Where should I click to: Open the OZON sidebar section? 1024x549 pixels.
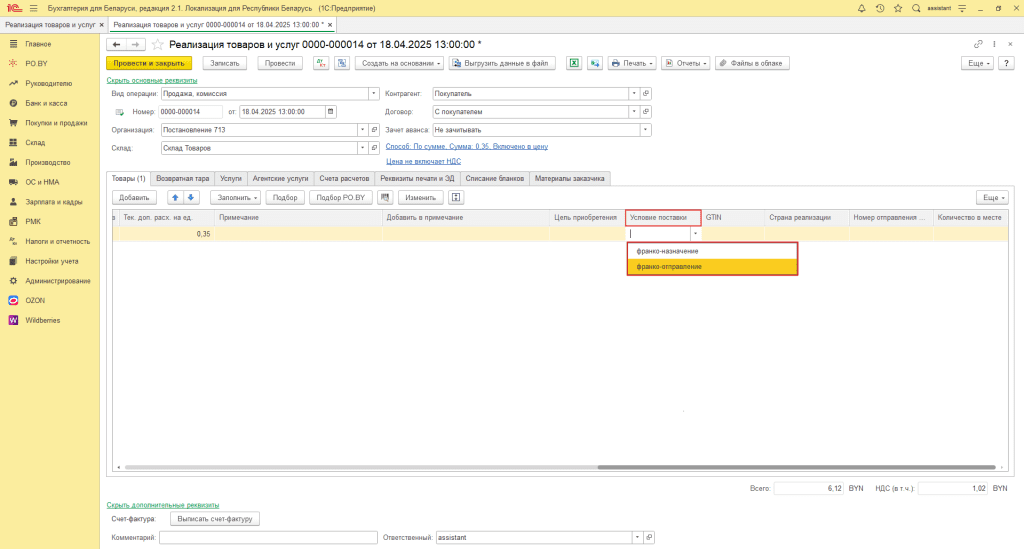pyautogui.click(x=35, y=301)
